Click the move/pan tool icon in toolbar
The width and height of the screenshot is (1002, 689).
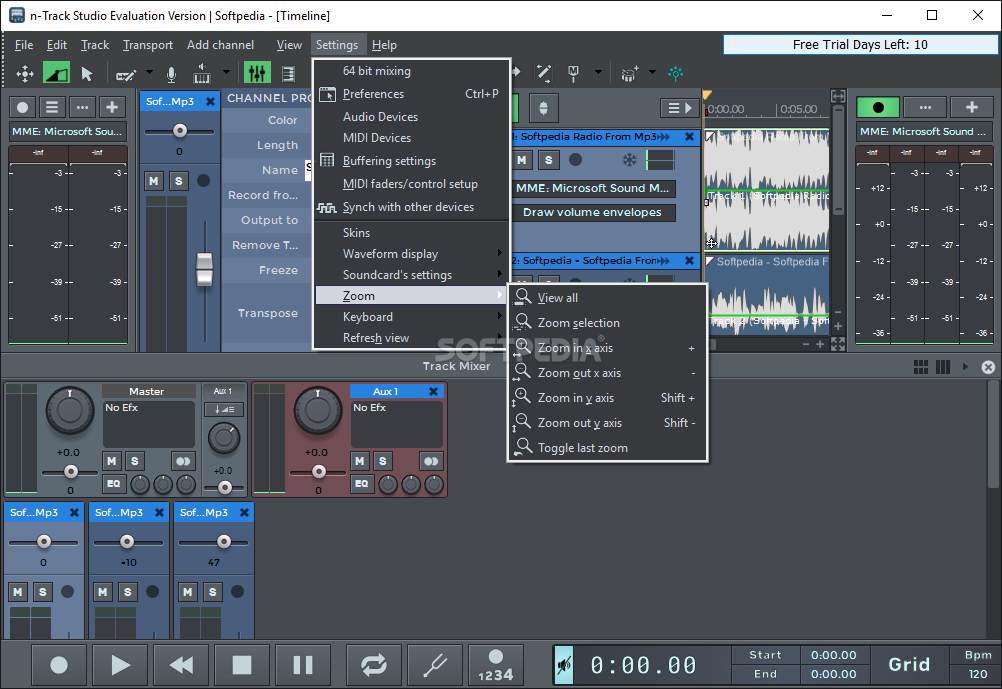tap(24, 74)
